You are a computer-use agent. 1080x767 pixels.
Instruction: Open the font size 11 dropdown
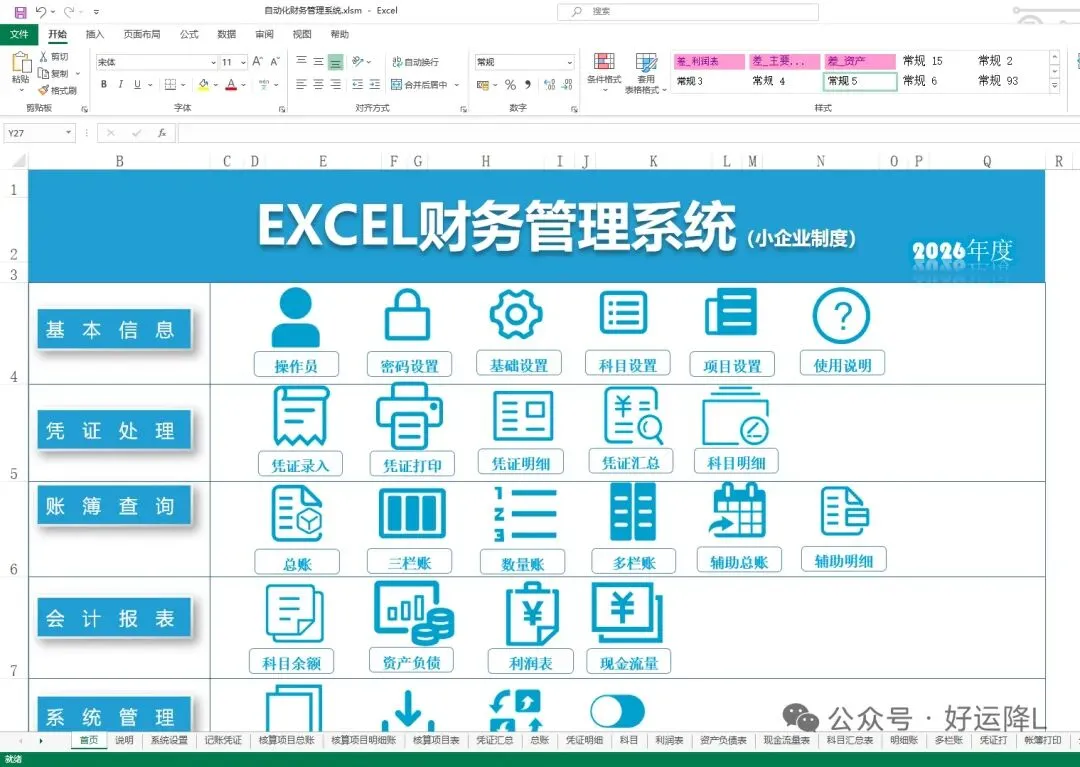tap(243, 62)
